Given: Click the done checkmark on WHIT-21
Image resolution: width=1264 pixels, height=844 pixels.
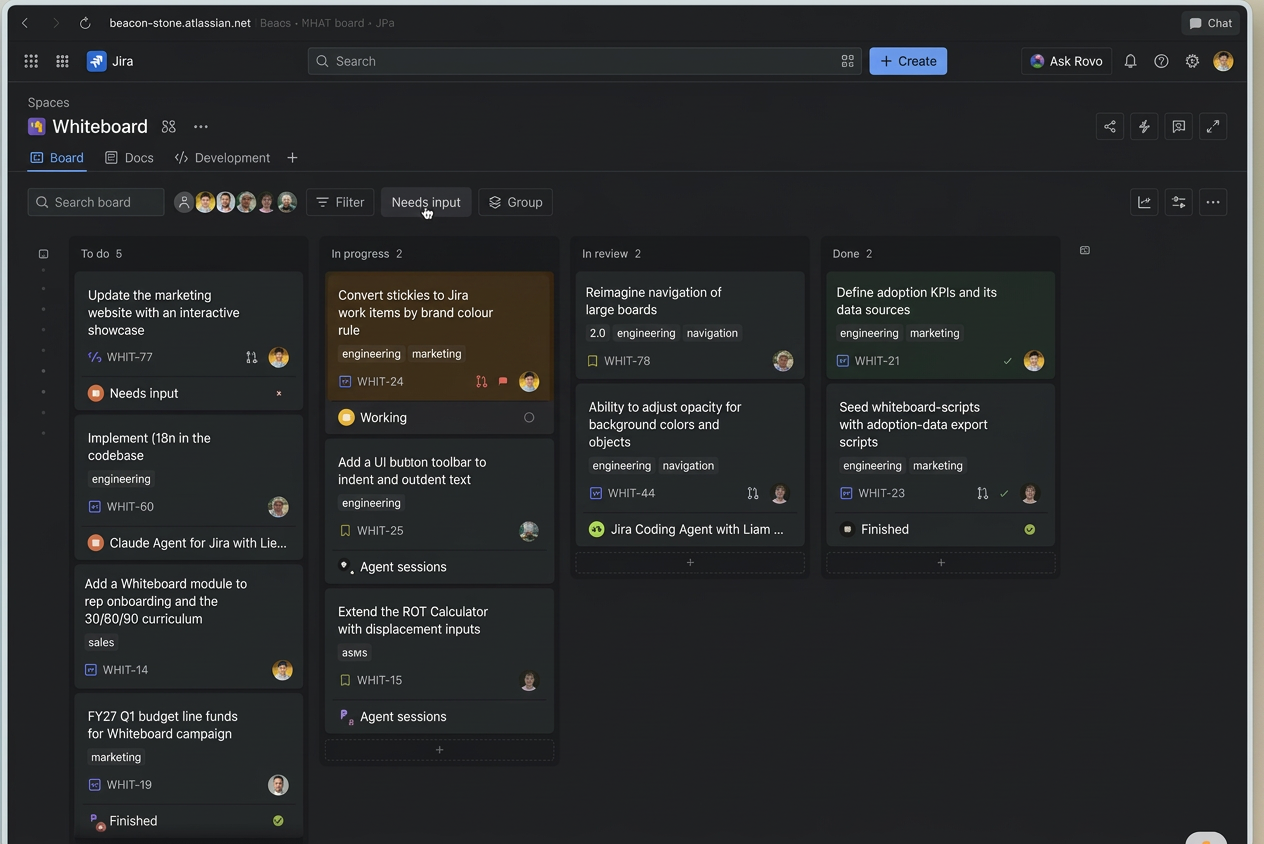Looking at the screenshot, I should (1007, 361).
